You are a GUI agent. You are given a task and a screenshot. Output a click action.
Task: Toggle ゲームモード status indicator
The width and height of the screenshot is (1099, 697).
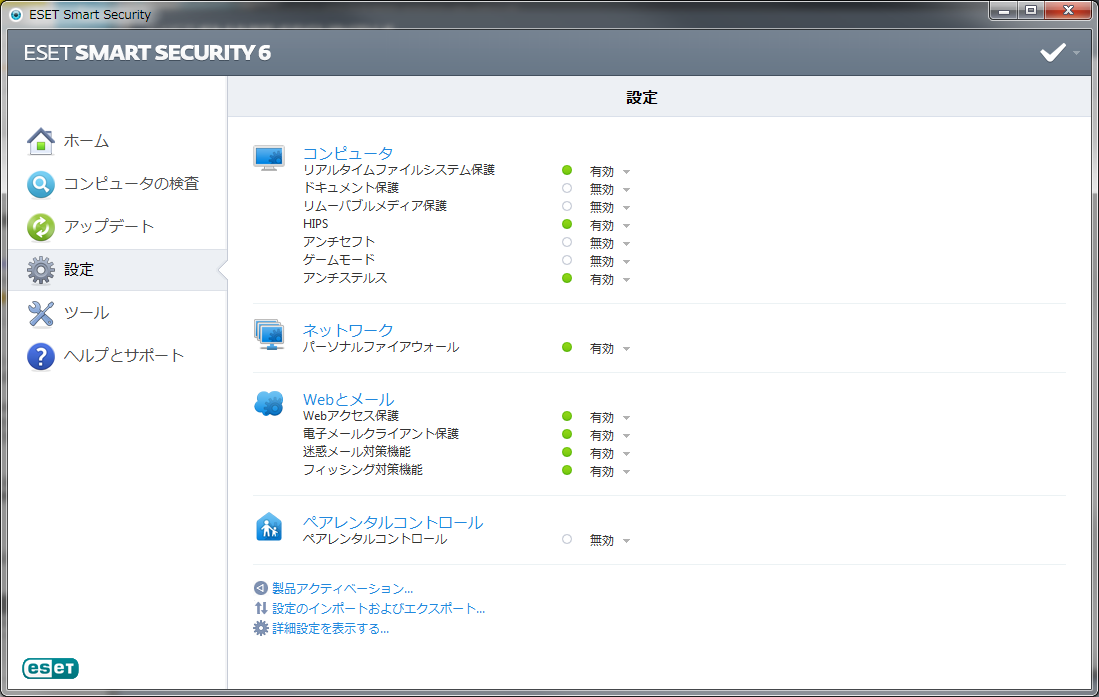point(567,260)
